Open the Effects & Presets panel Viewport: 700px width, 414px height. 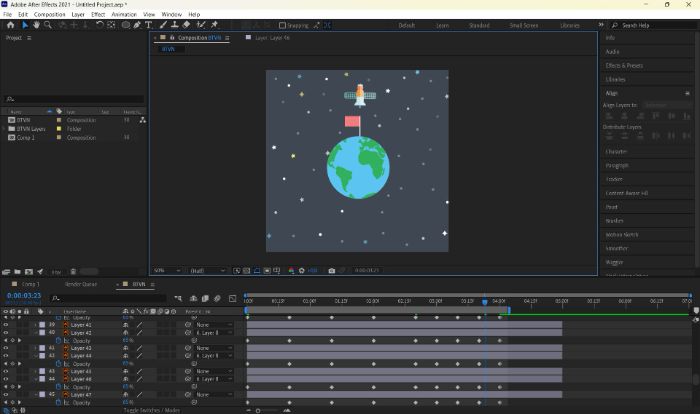tap(624, 66)
